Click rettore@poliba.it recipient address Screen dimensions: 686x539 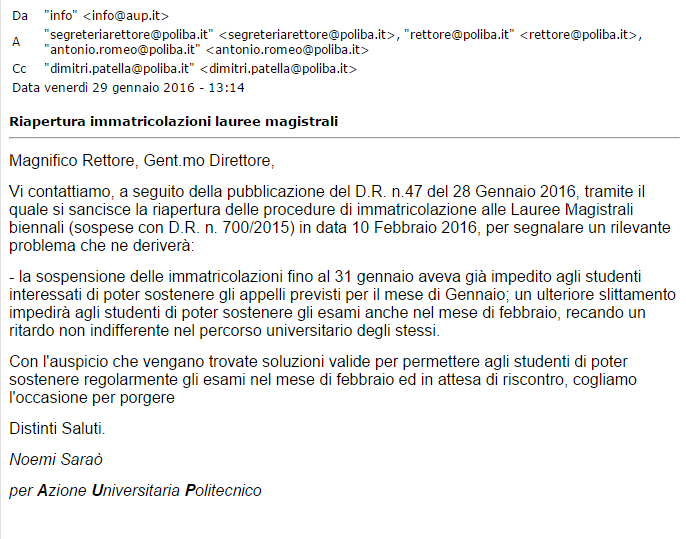(x=523, y=35)
